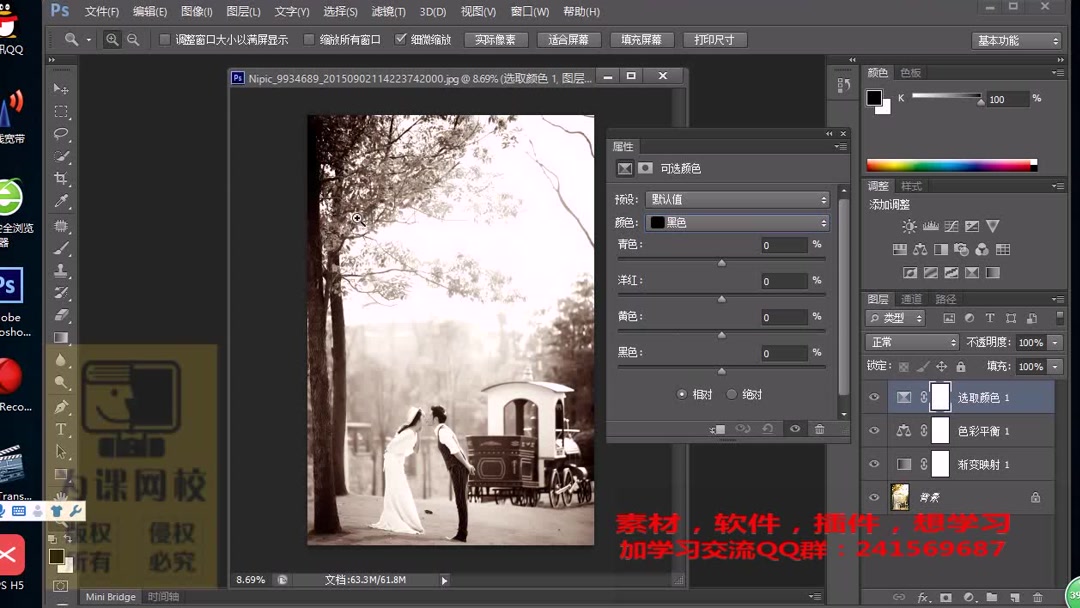Open the layer blend mode dropdown showing 正常
1080x608 pixels.
(912, 342)
